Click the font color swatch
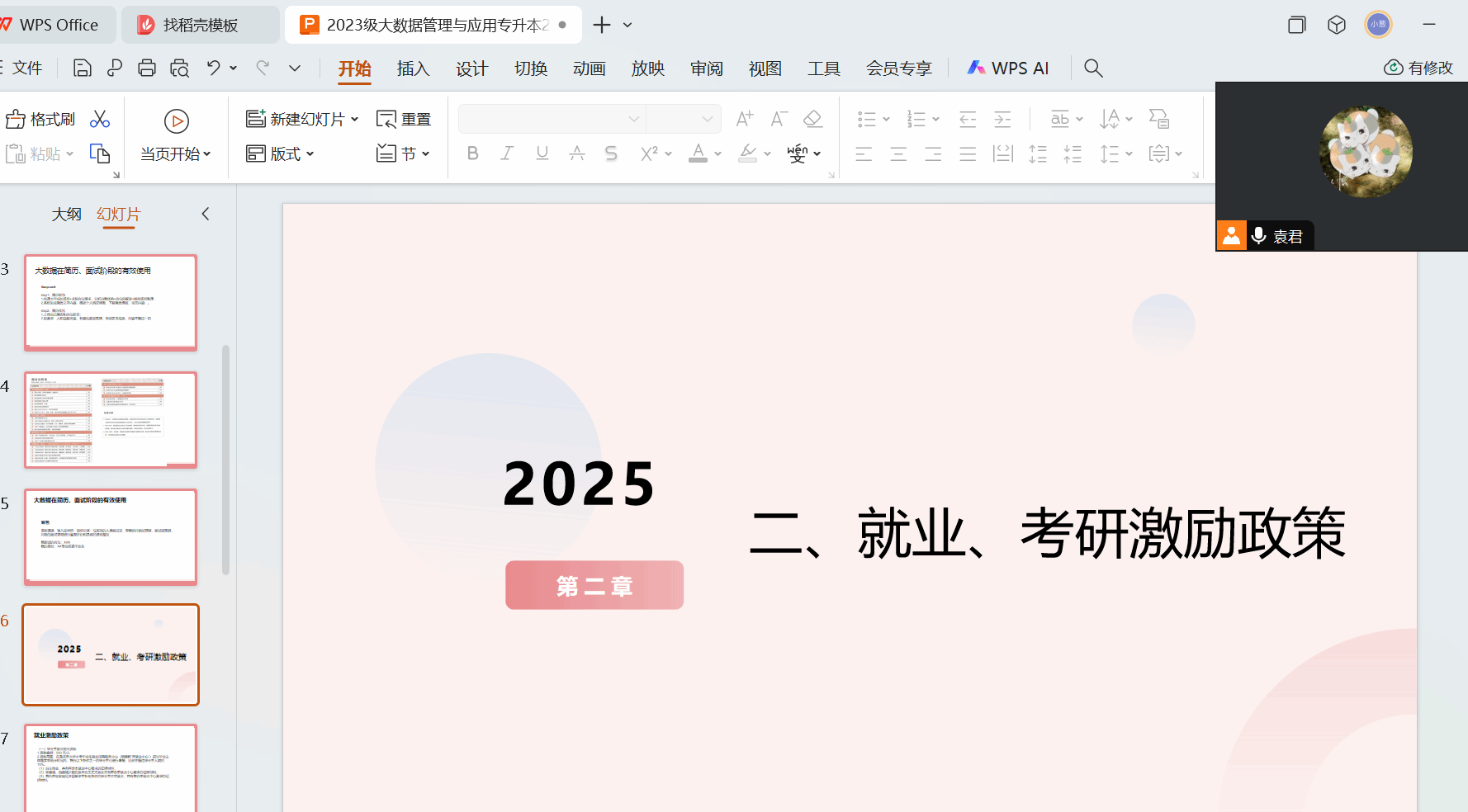 [x=698, y=153]
